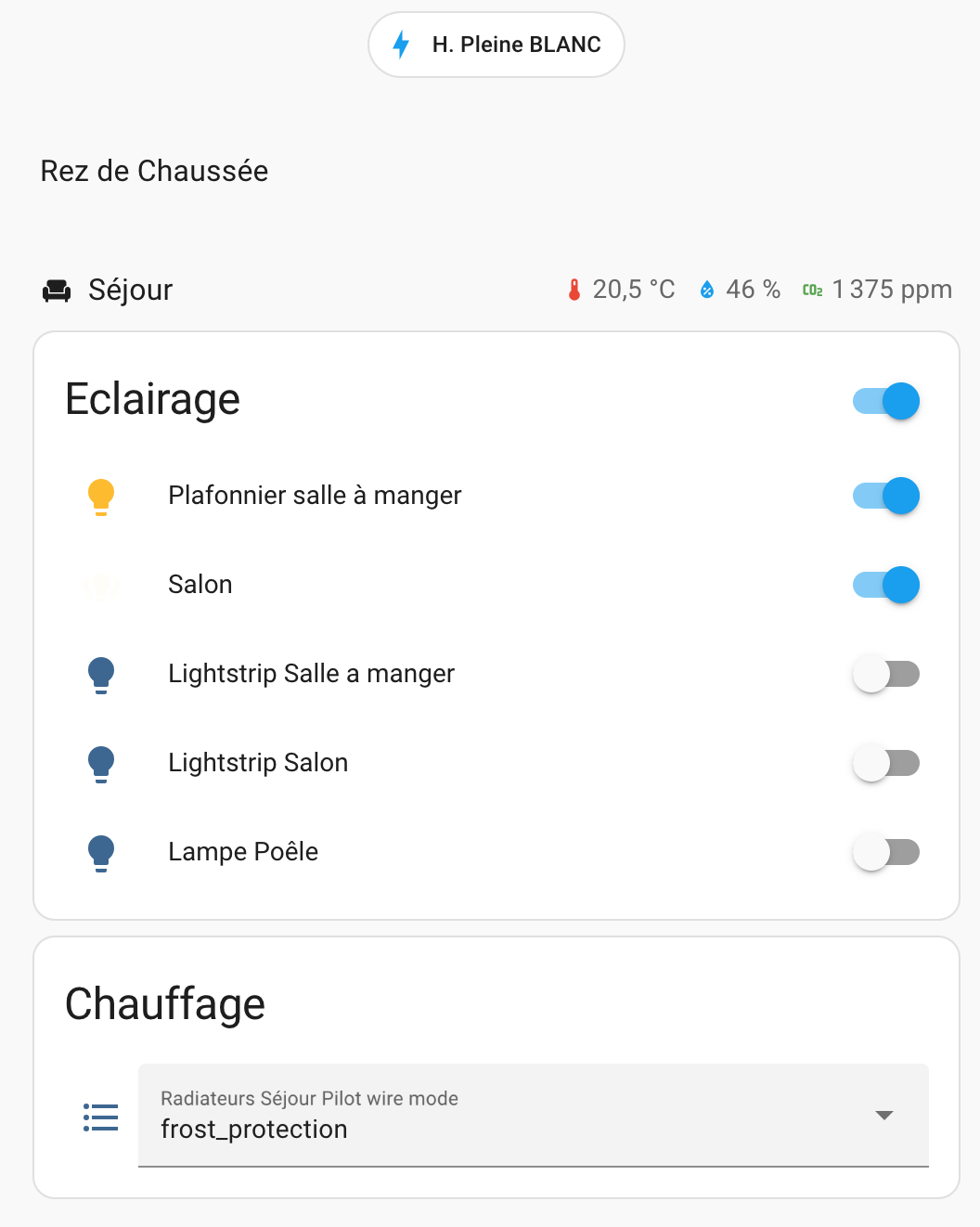Turn on the Lampe Poêle switch
The width and height of the screenshot is (980, 1227).
click(886, 852)
